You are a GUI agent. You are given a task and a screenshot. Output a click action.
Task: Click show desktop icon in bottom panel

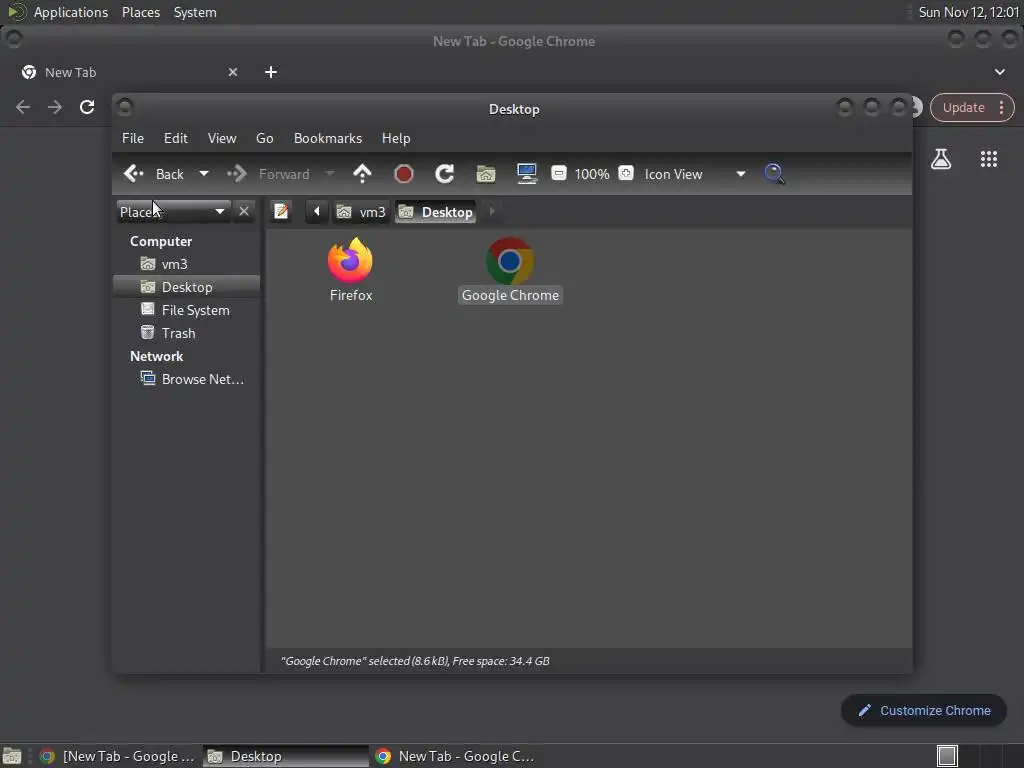[12, 756]
